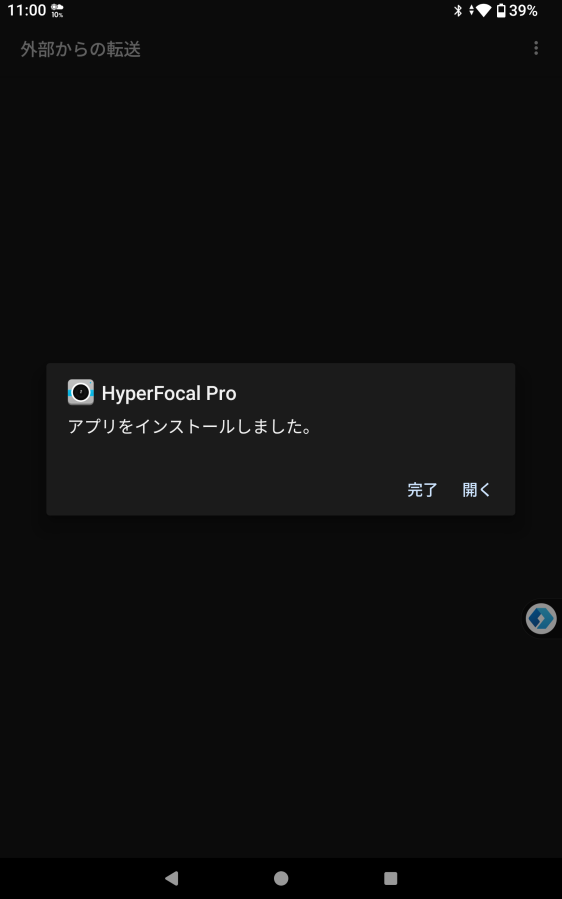
Task: Go back with the triangle navigation button
Action: pyautogui.click(x=171, y=878)
